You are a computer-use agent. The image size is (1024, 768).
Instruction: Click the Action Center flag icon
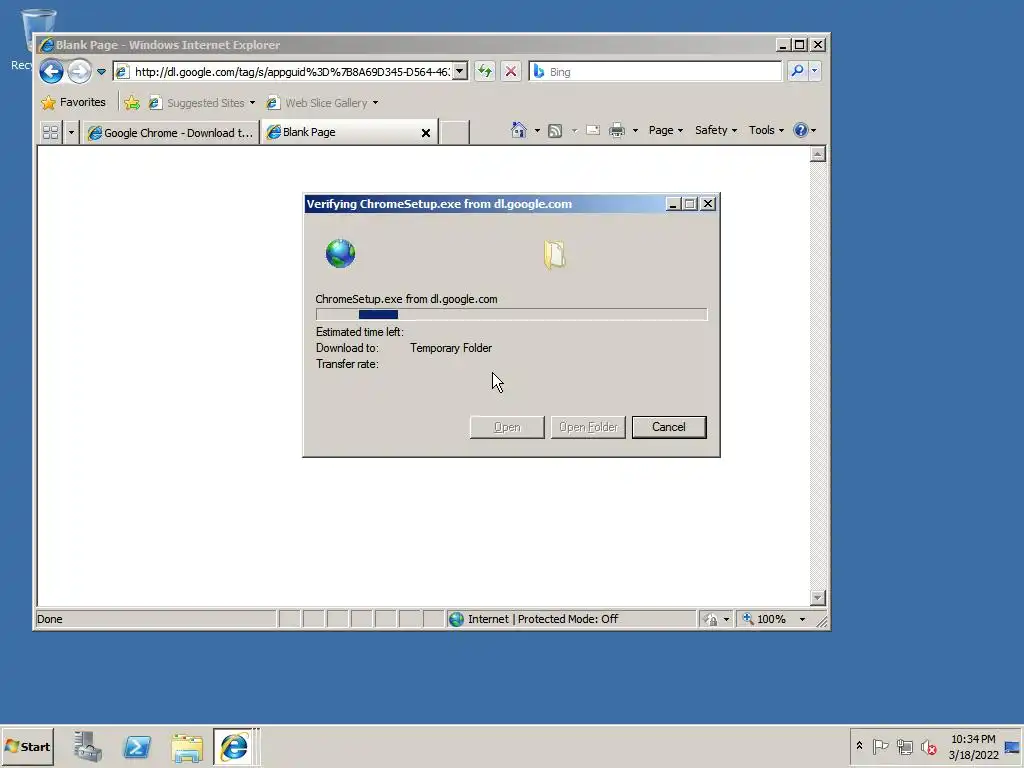tap(880, 746)
